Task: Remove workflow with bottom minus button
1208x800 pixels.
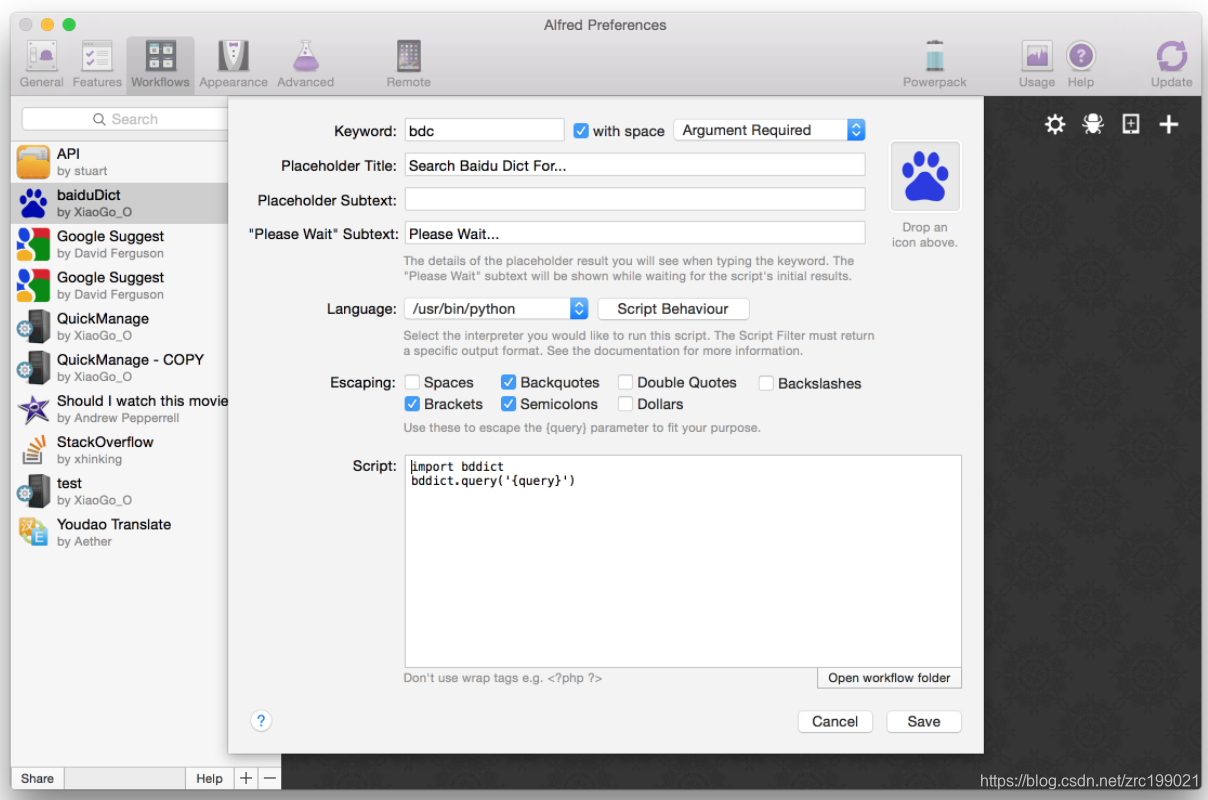Action: click(269, 778)
